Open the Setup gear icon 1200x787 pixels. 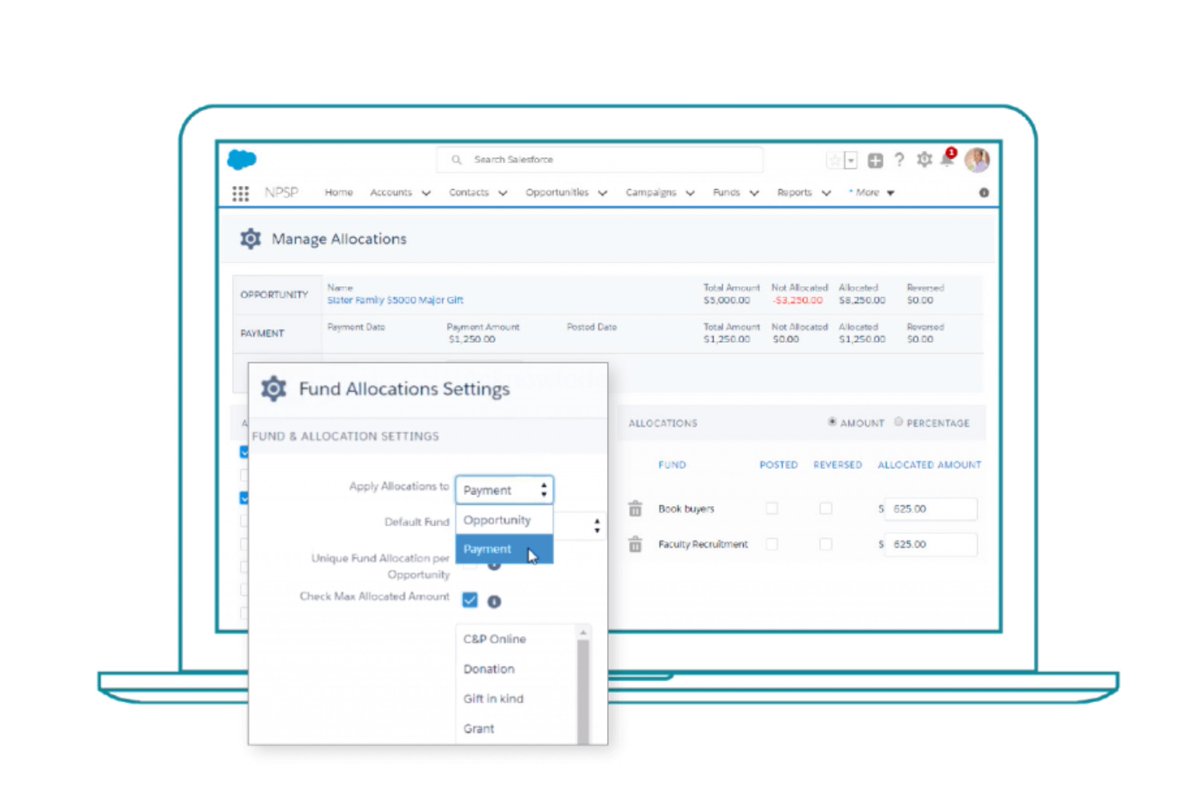pyautogui.click(x=923, y=159)
